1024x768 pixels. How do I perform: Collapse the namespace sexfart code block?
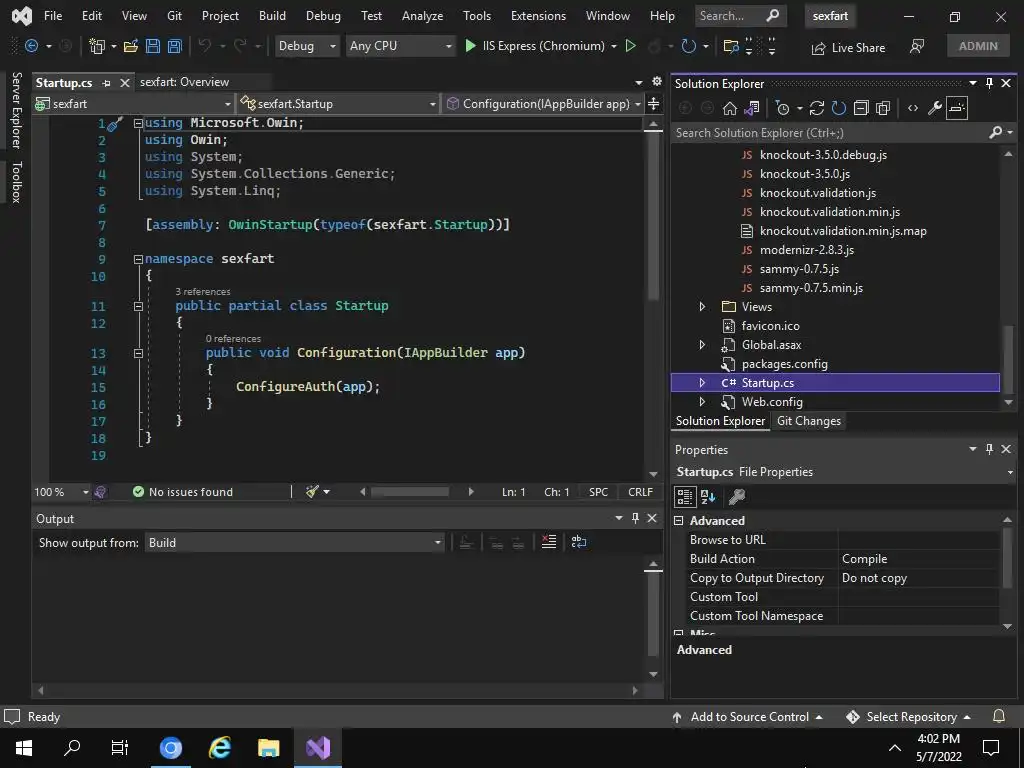pos(138,259)
